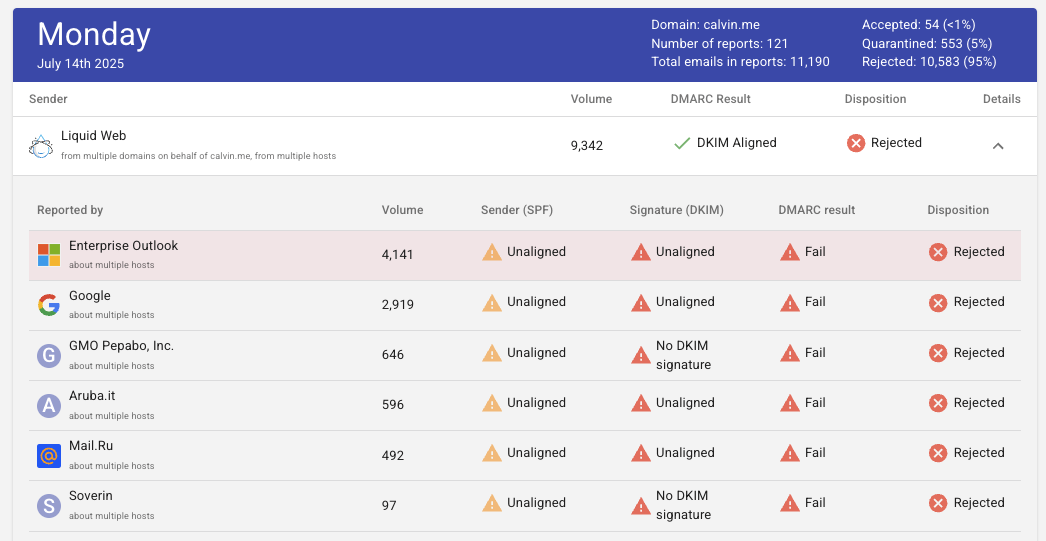Image resolution: width=1046 pixels, height=541 pixels.
Task: Click the Mail.Ru logo icon
Action: click(49, 456)
